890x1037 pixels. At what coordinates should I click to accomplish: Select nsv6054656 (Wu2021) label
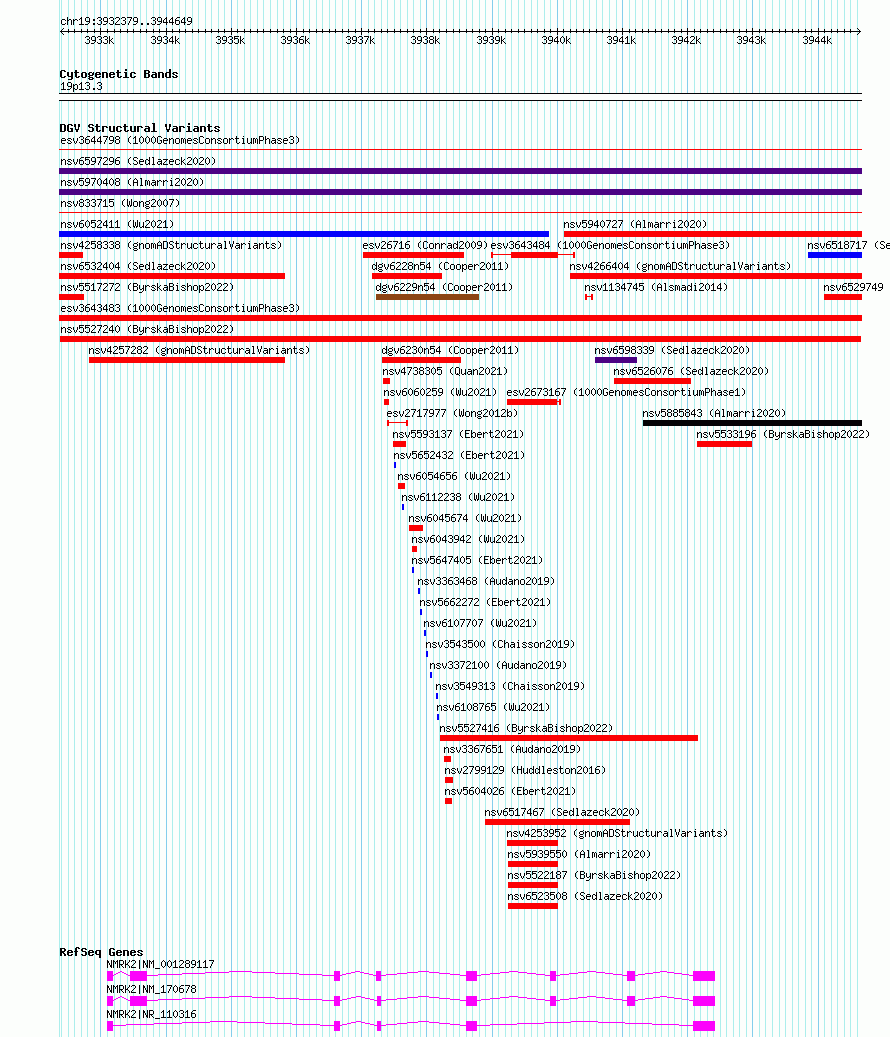coord(454,476)
